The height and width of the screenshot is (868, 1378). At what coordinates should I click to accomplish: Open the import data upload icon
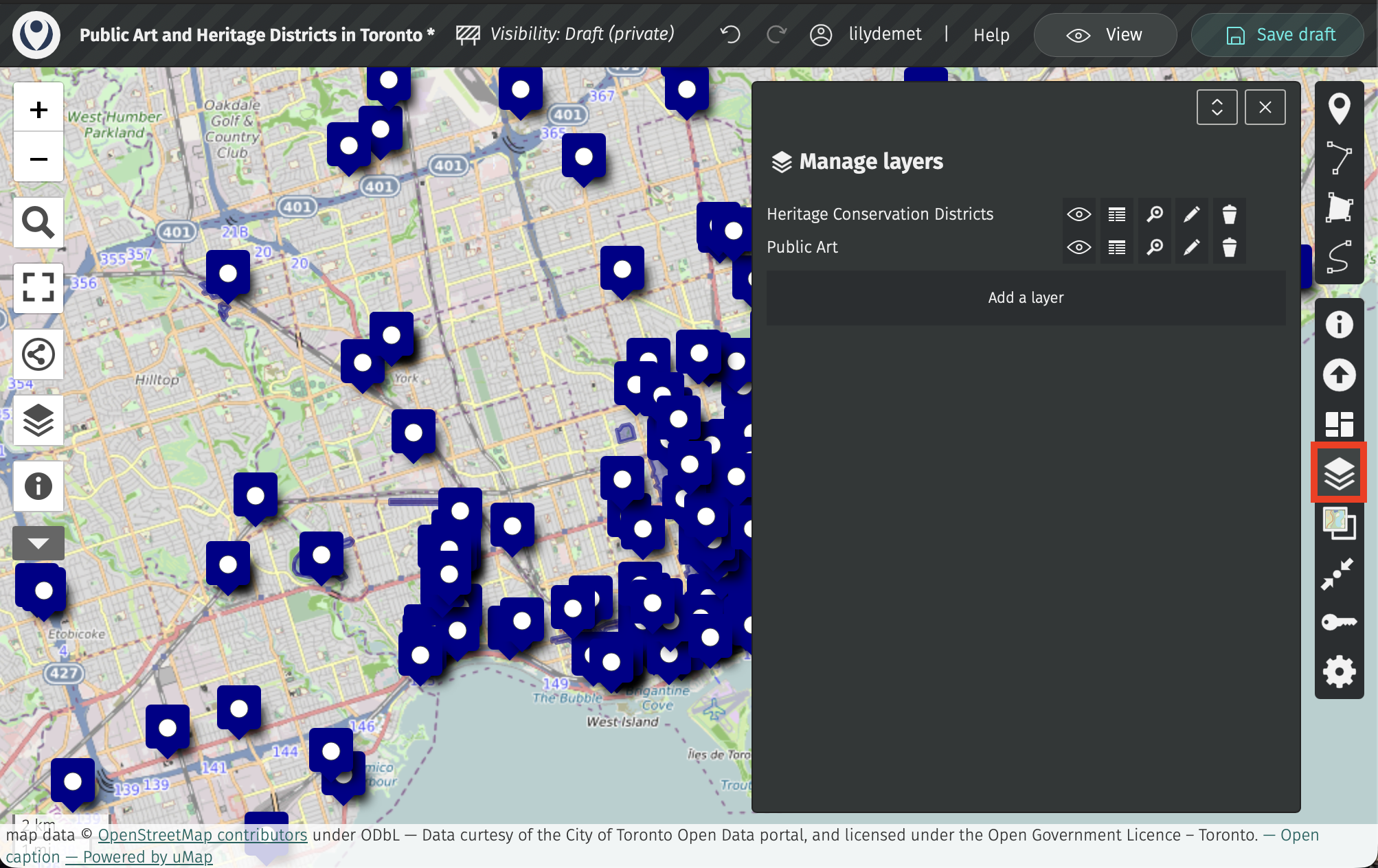(1339, 375)
